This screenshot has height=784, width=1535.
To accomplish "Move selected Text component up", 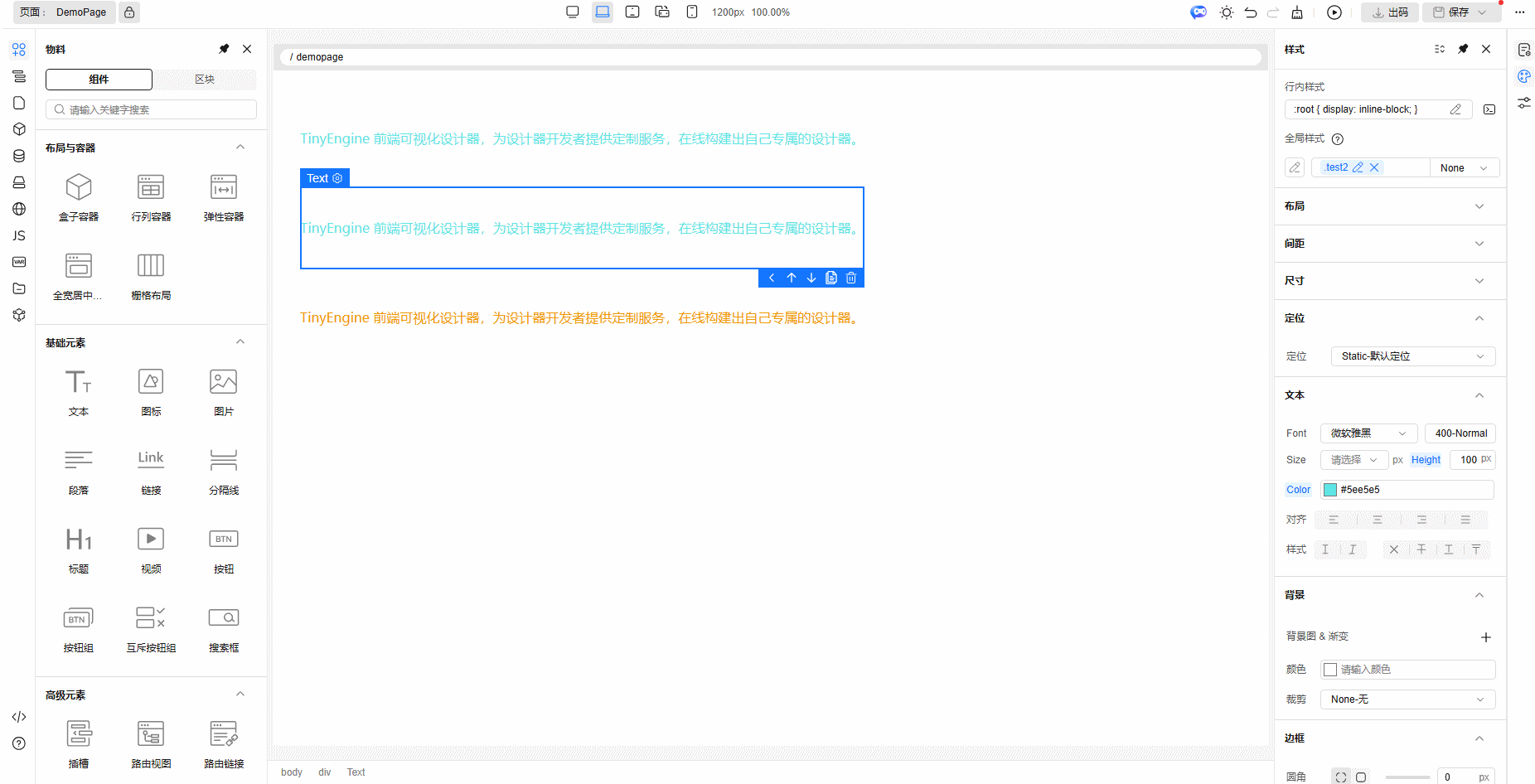I will click(792, 278).
